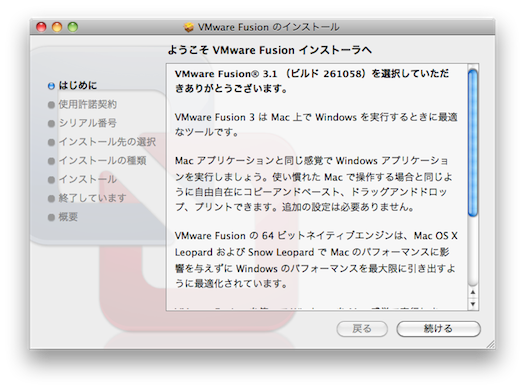Click the empty scrollbar track below the thumb
This screenshot has width=525, height=390.
pos(473,252)
